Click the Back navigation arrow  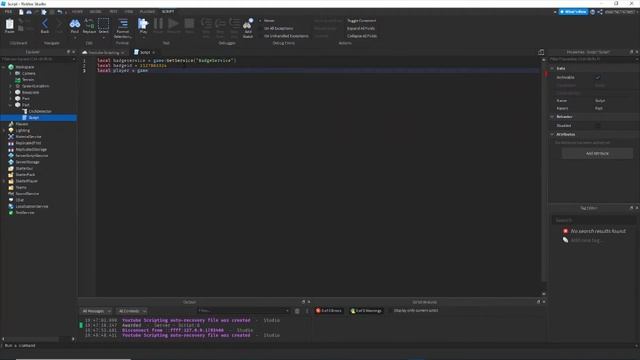click(x=45, y=24)
